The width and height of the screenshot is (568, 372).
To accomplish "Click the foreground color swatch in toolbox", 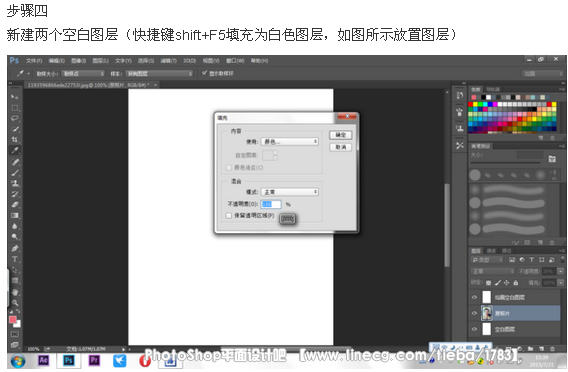I will tap(13, 319).
